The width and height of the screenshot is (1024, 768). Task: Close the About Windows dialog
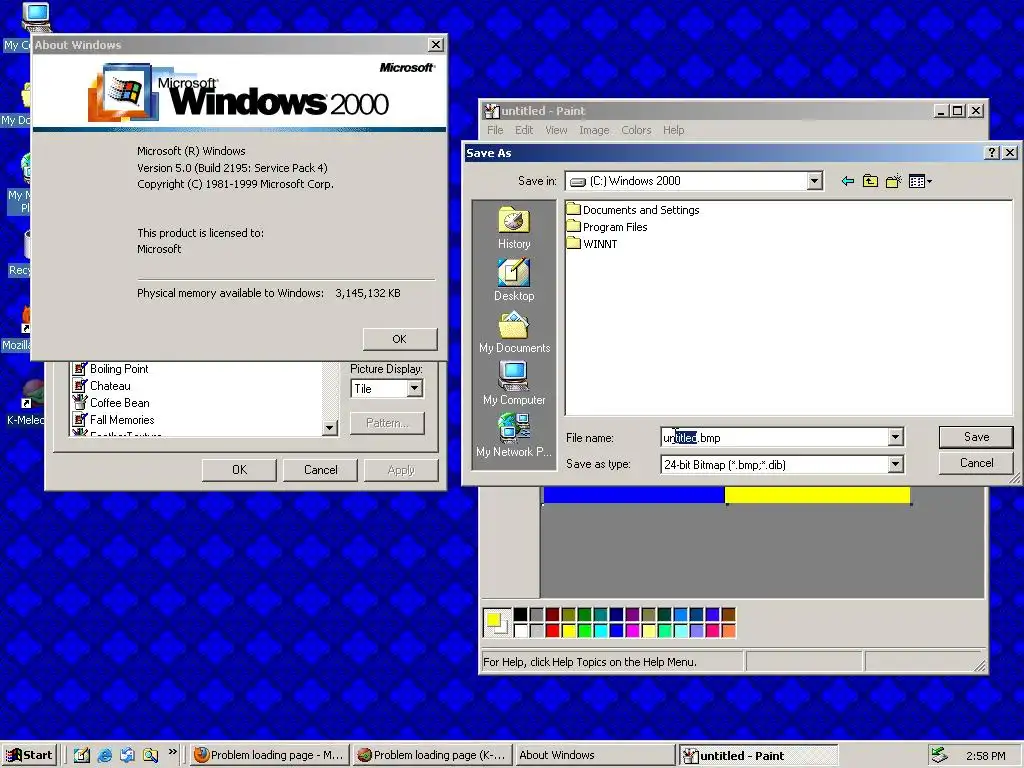(436, 44)
